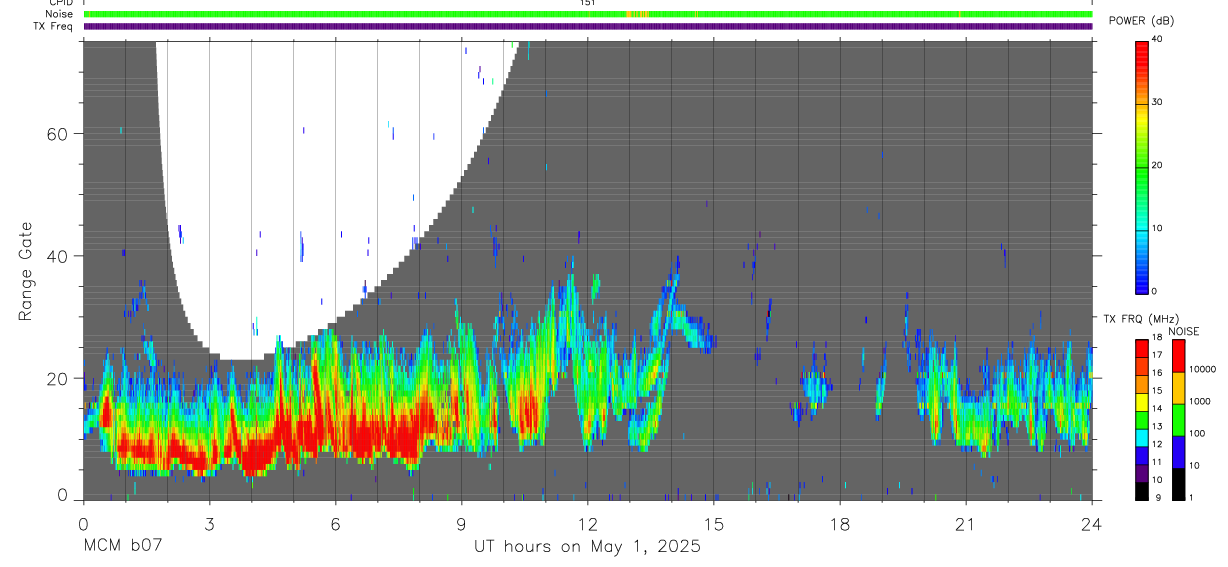Click the Range Gate y-axis title
1228x567 pixels.
point(27,272)
